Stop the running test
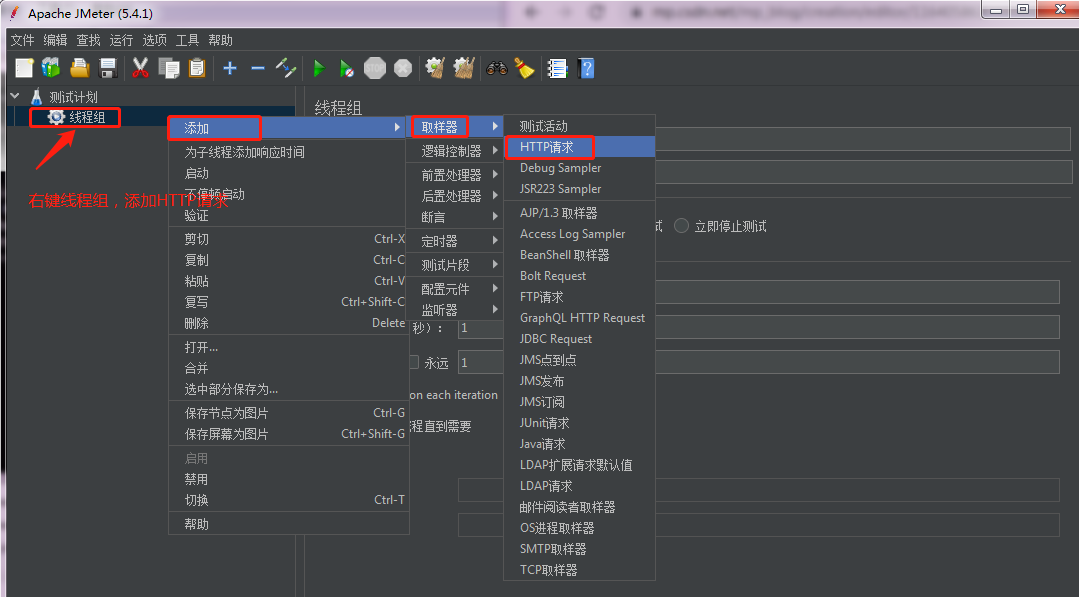Screen dimensions: 1079x597 click(x=374, y=68)
